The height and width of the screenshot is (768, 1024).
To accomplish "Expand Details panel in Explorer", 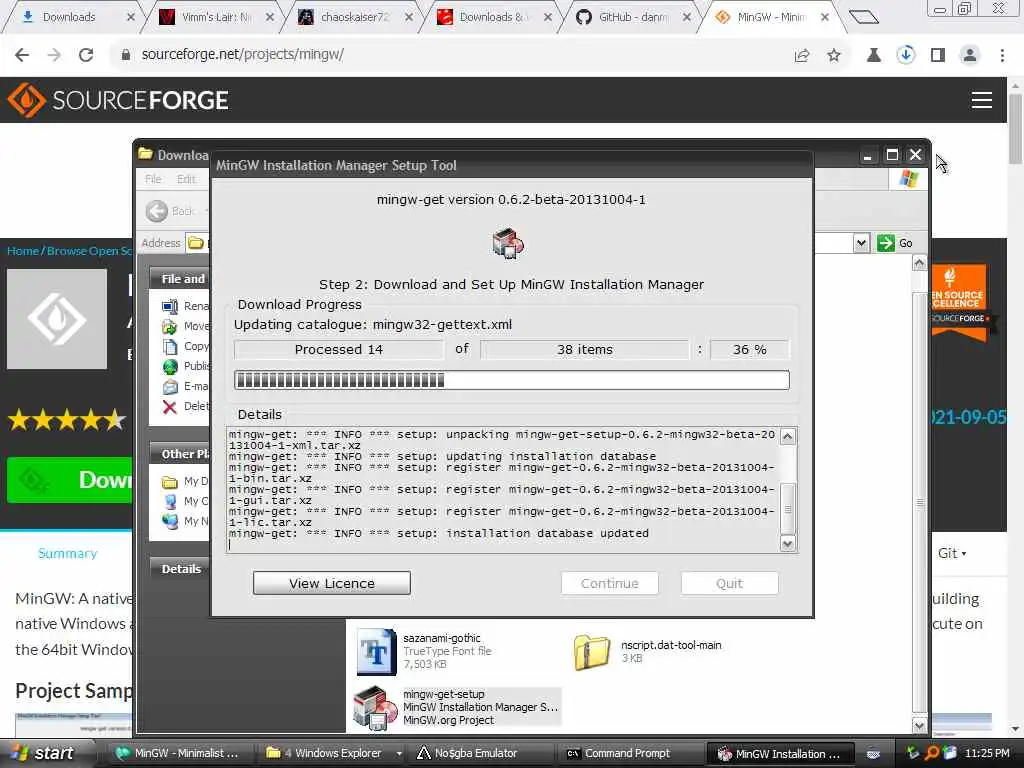I will tap(180, 569).
